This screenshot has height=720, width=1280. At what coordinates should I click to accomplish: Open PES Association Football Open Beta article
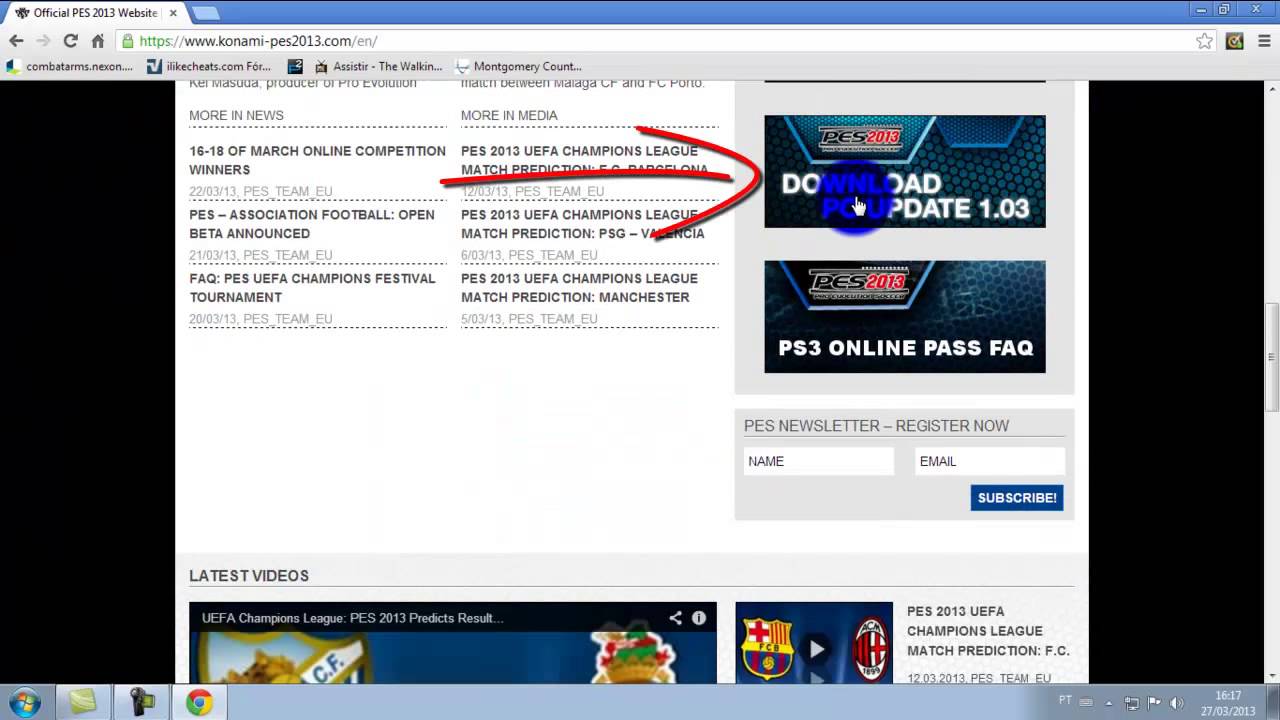pyautogui.click(x=312, y=224)
